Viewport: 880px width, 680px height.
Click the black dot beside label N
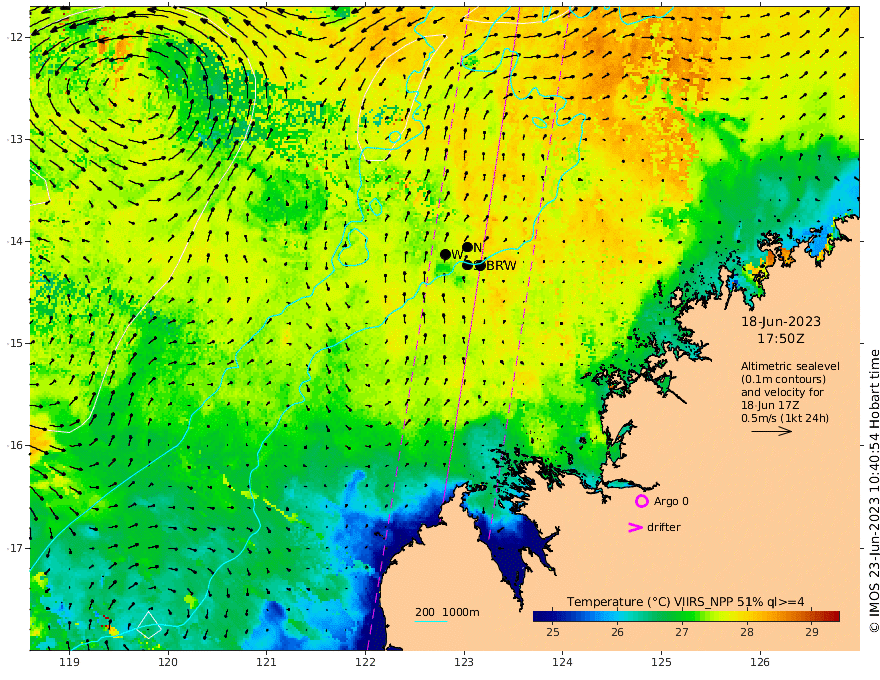(x=468, y=247)
